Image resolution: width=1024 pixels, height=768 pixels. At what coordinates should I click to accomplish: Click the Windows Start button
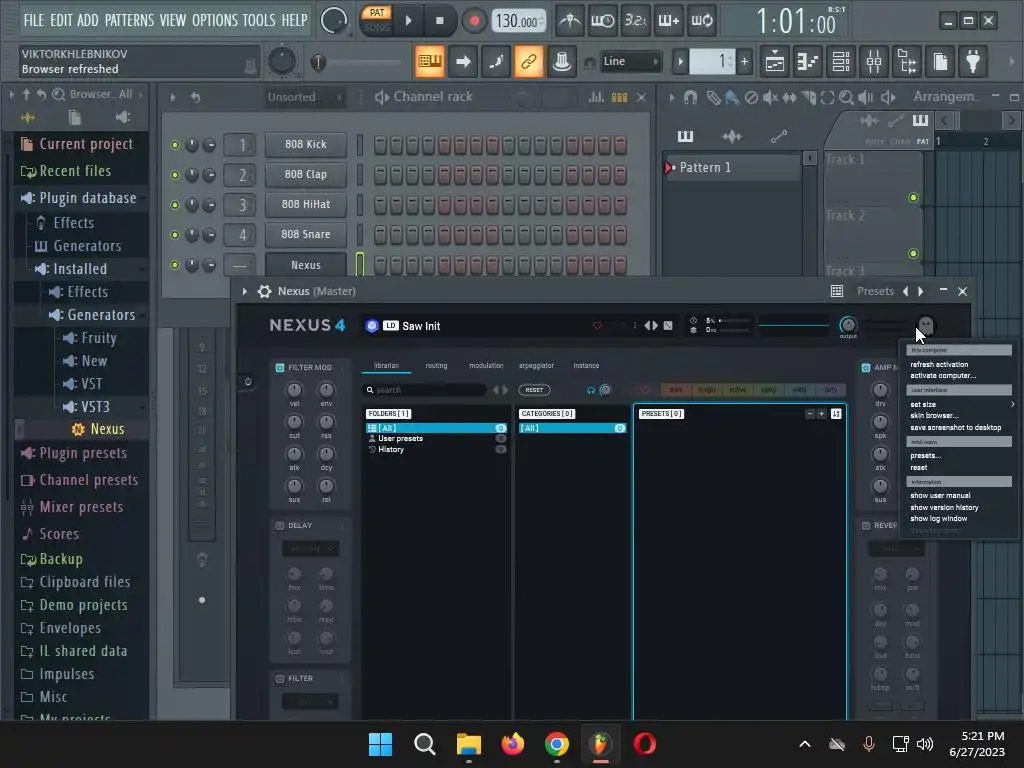(x=380, y=744)
